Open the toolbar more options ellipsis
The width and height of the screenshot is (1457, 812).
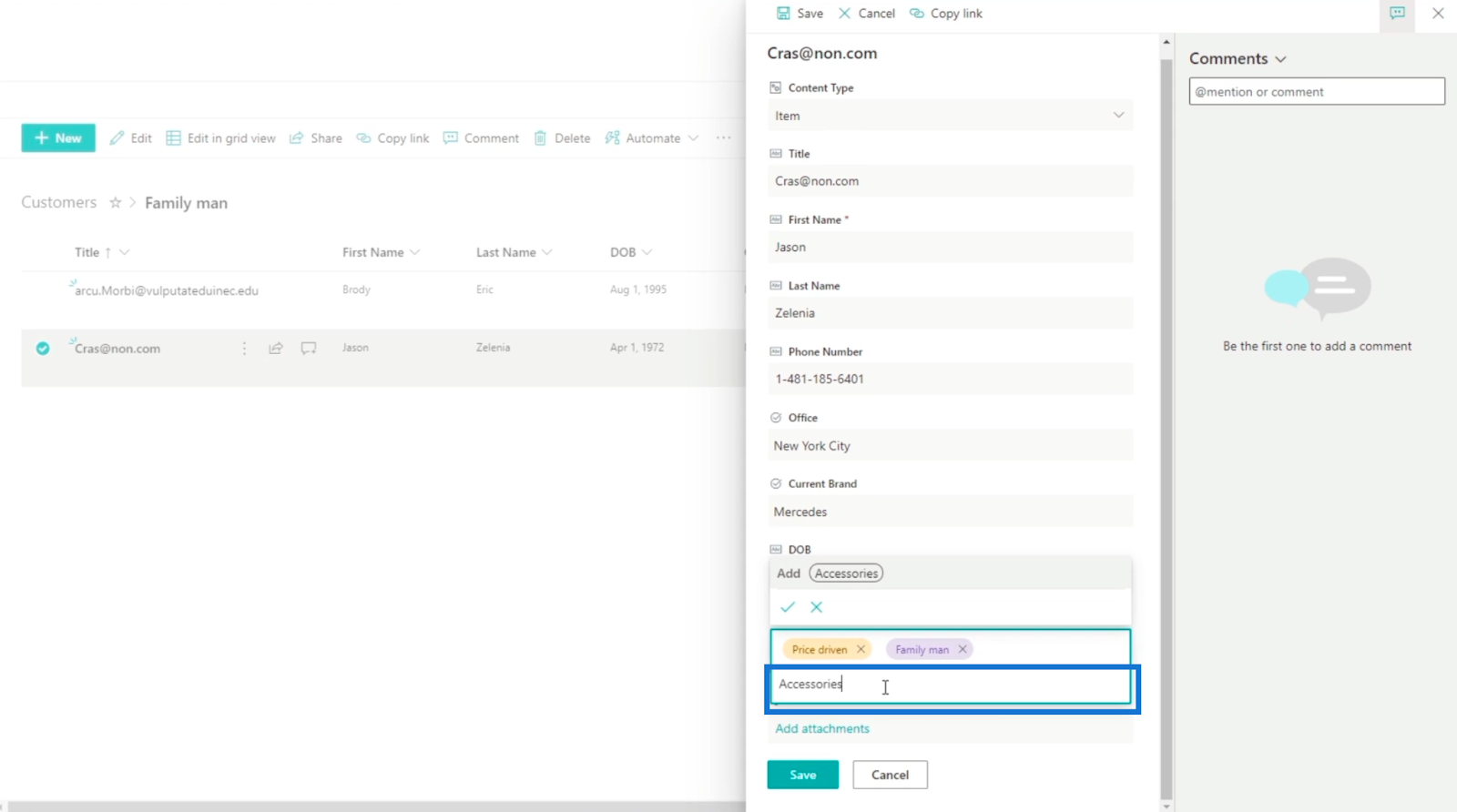[723, 138]
